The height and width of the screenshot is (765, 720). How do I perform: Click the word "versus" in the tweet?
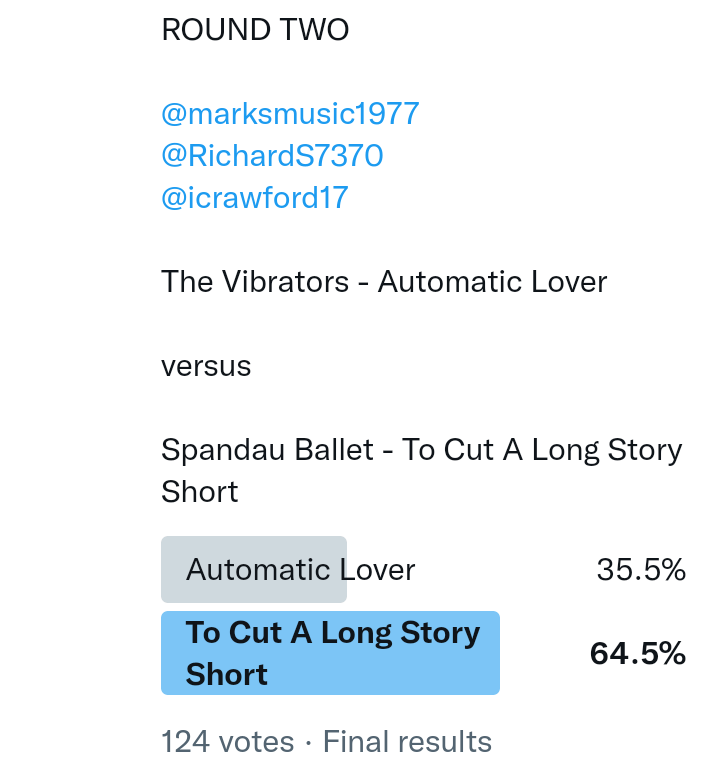(x=206, y=366)
